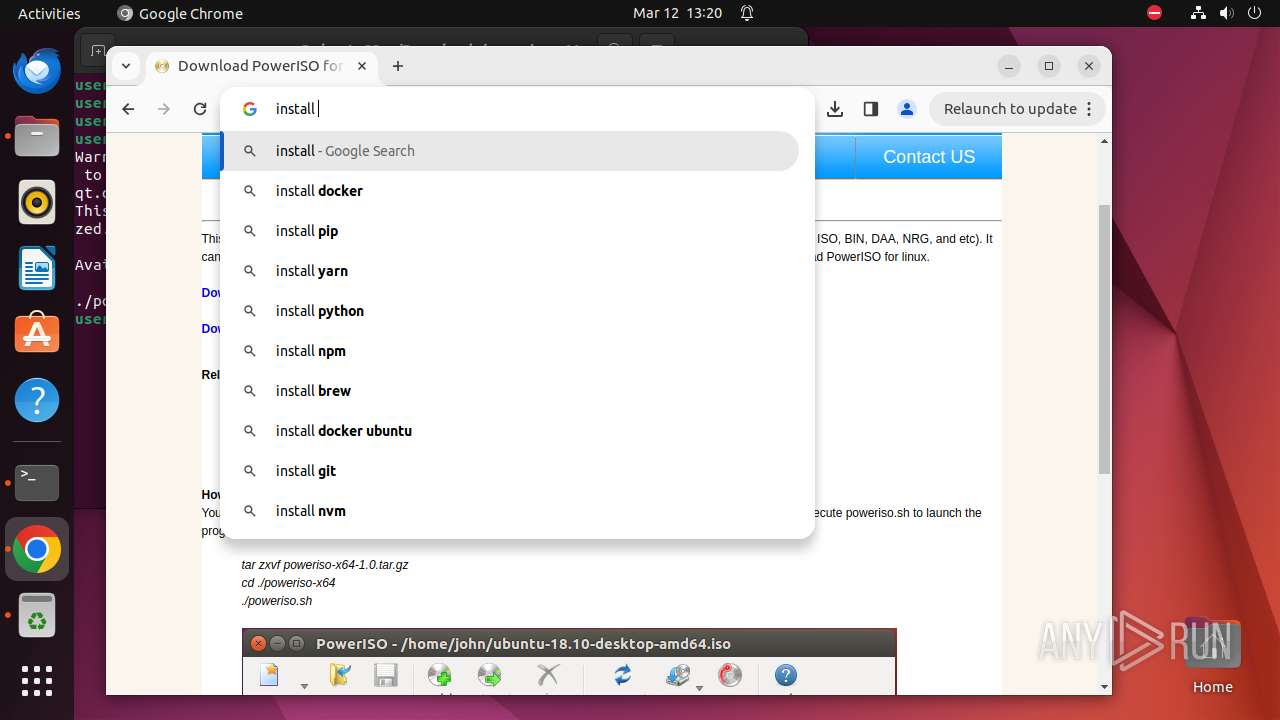This screenshot has width=1280, height=720.
Task: Click the page vertical scrollbar thumb
Action: coord(1104,340)
